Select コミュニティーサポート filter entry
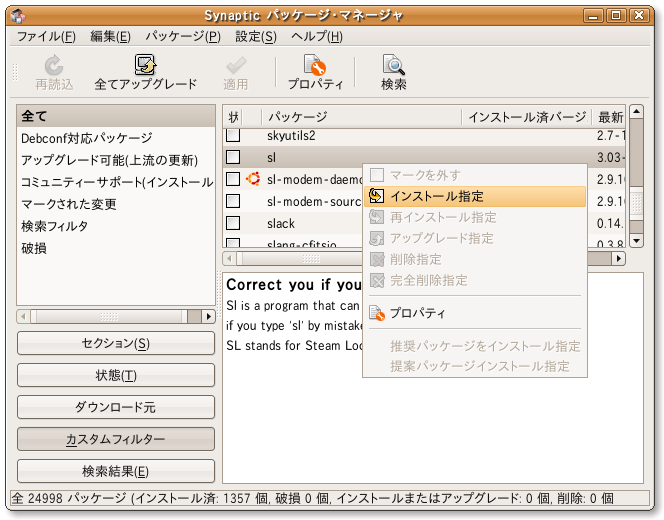Image resolution: width=664 pixels, height=520 pixels. pos(116,182)
